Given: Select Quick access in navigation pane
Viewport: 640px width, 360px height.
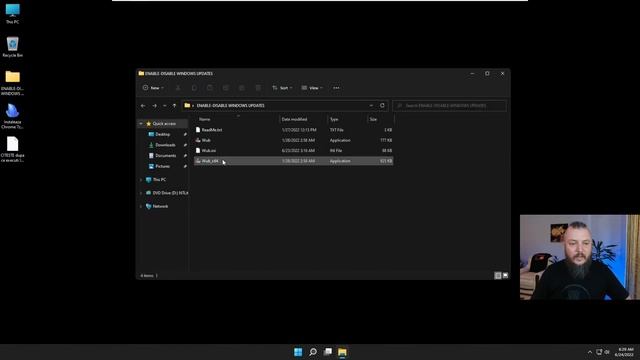Looking at the screenshot, I should point(164,124).
